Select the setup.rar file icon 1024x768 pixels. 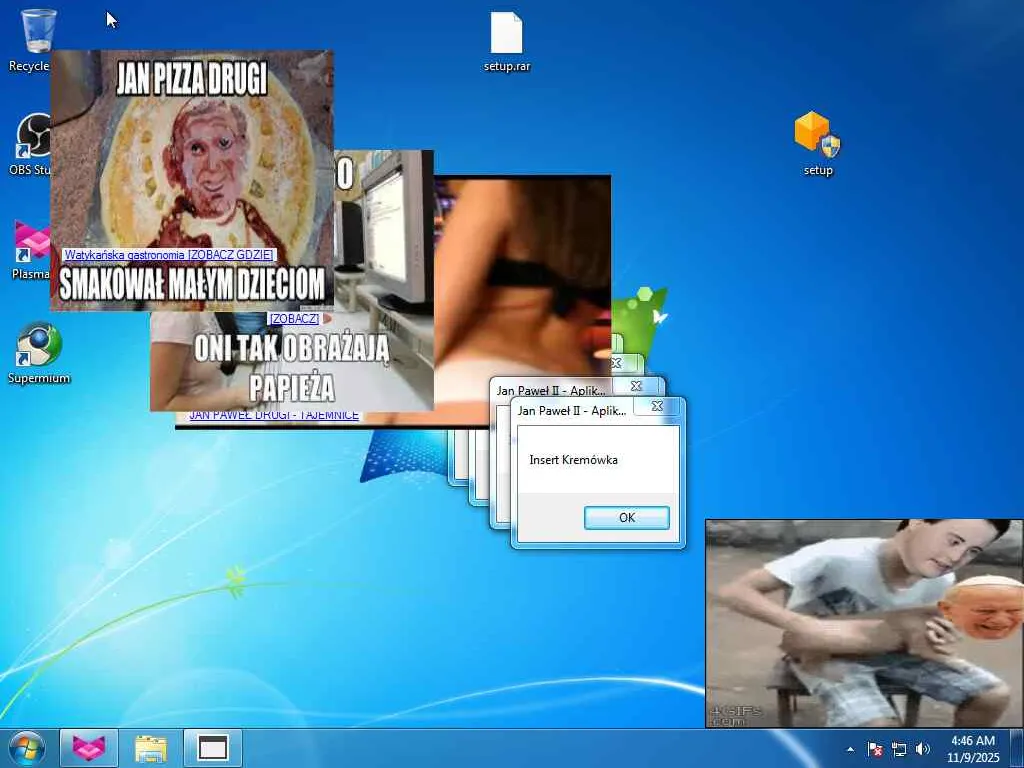(507, 42)
